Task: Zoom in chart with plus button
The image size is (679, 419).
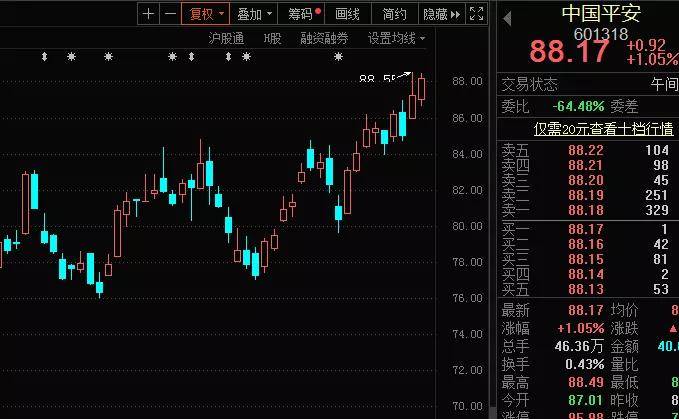Action: click(149, 14)
